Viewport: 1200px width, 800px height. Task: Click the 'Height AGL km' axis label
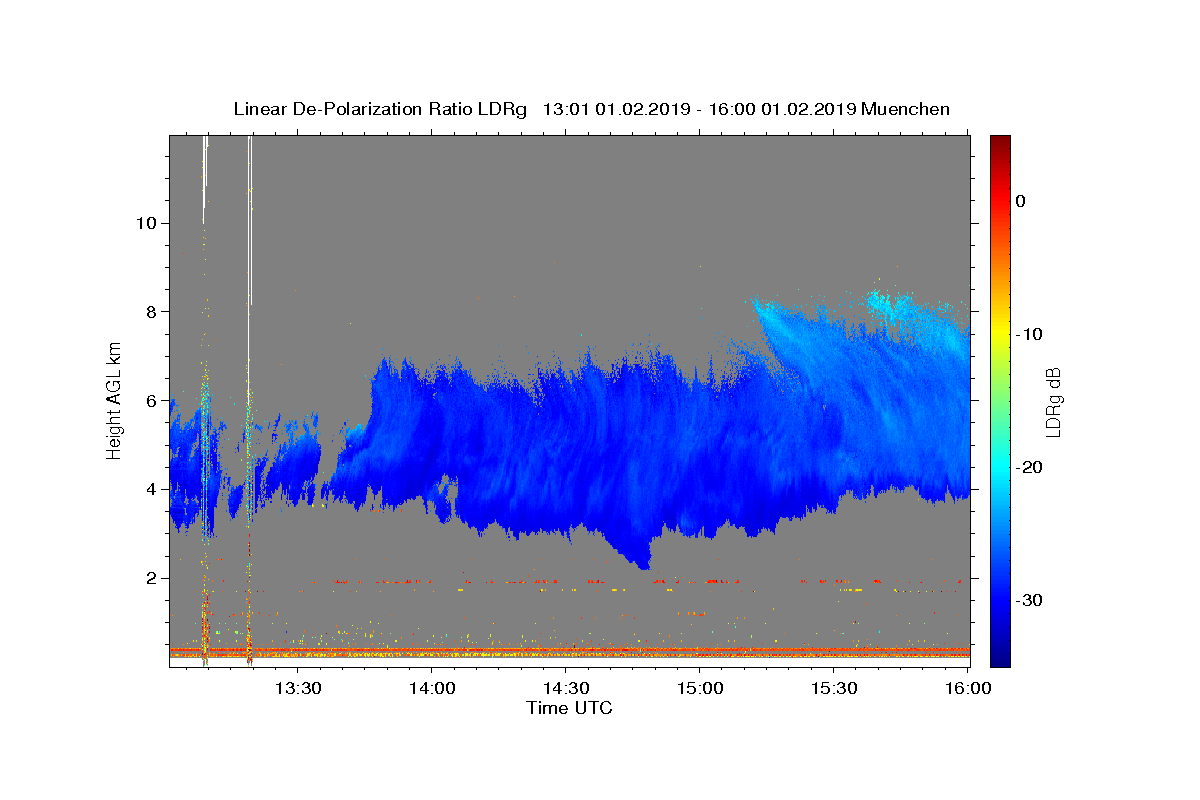[x=114, y=401]
